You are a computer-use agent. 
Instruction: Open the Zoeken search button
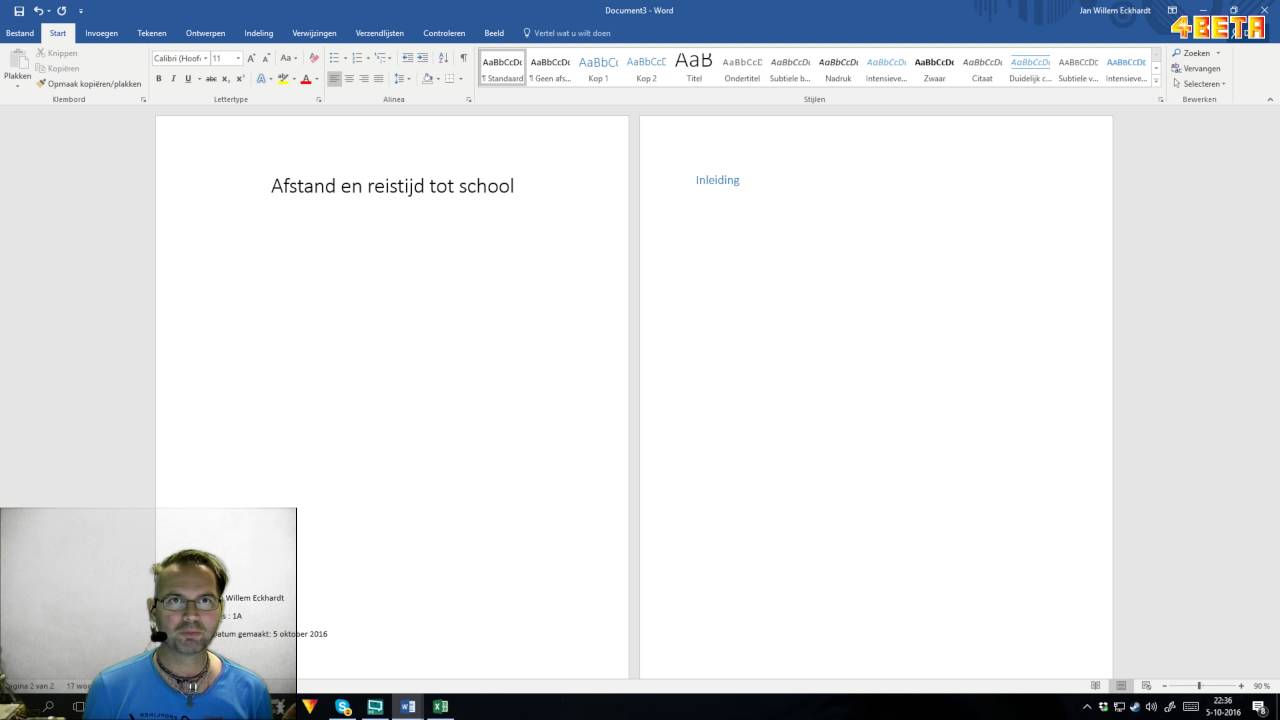pos(1191,53)
